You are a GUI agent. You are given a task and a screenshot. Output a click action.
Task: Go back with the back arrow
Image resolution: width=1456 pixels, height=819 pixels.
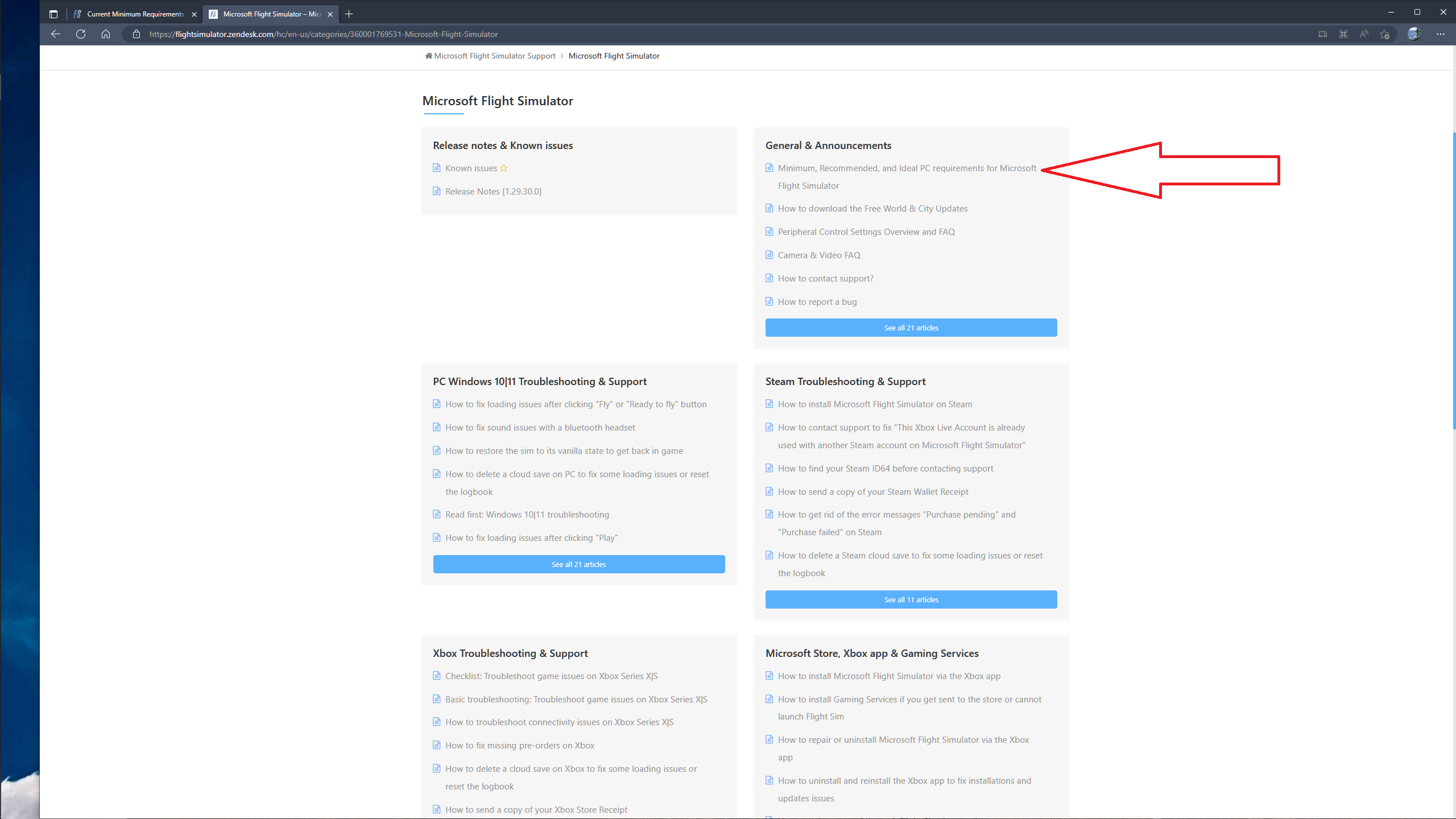tap(56, 34)
